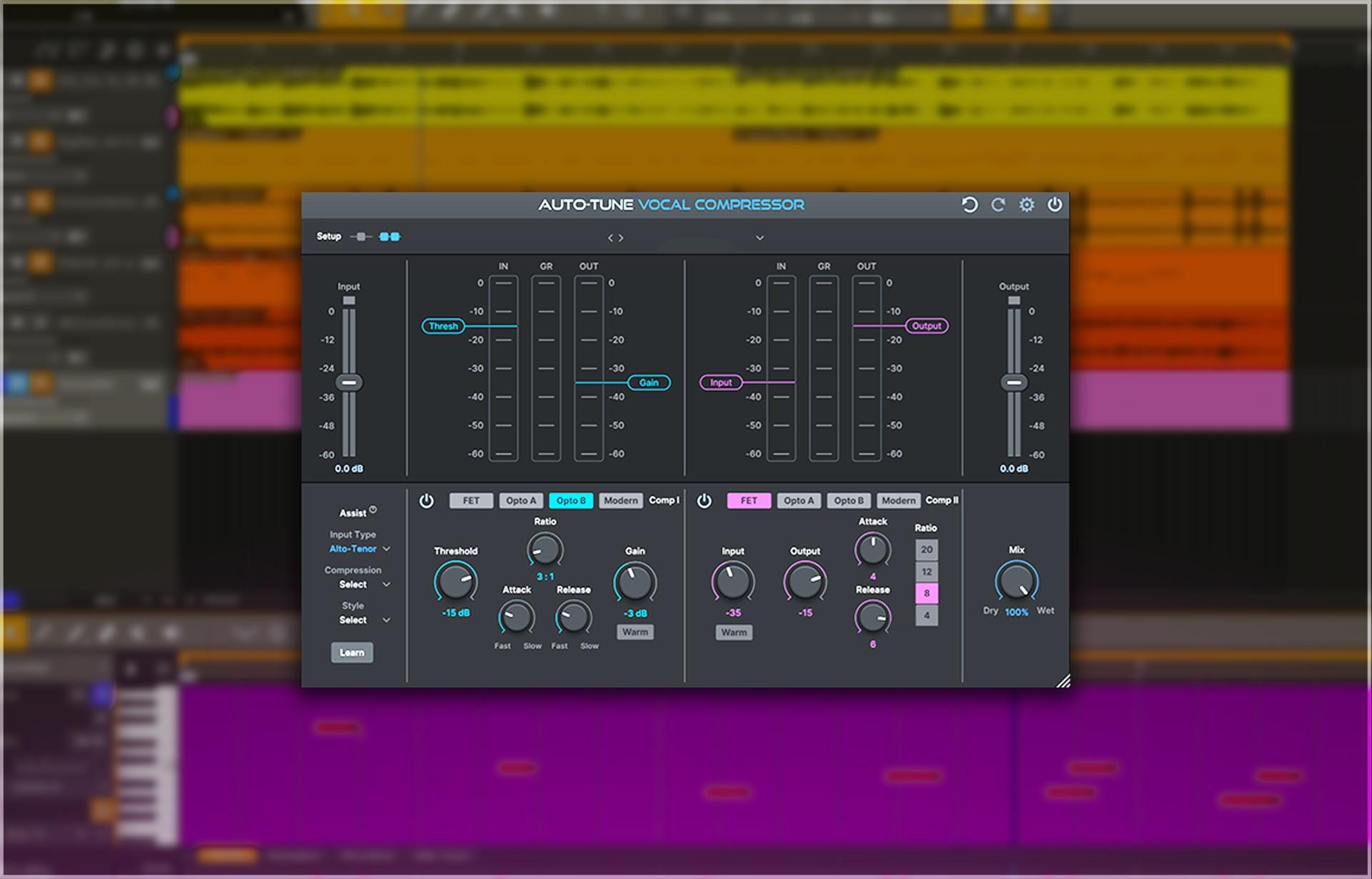Viewport: 1372px width, 879px height.
Task: Set Comp II ratio to 8
Action: [927, 593]
